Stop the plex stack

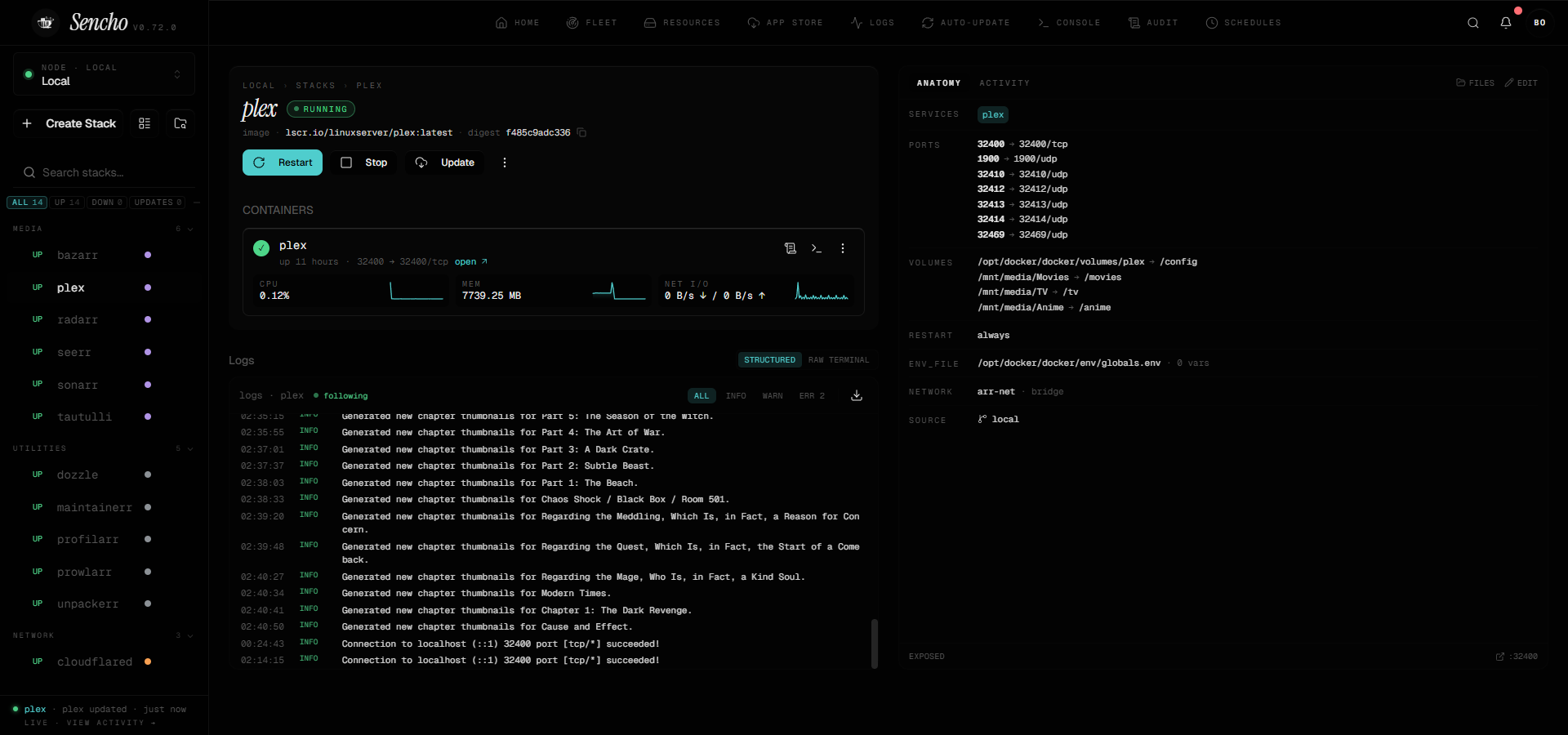tap(364, 163)
